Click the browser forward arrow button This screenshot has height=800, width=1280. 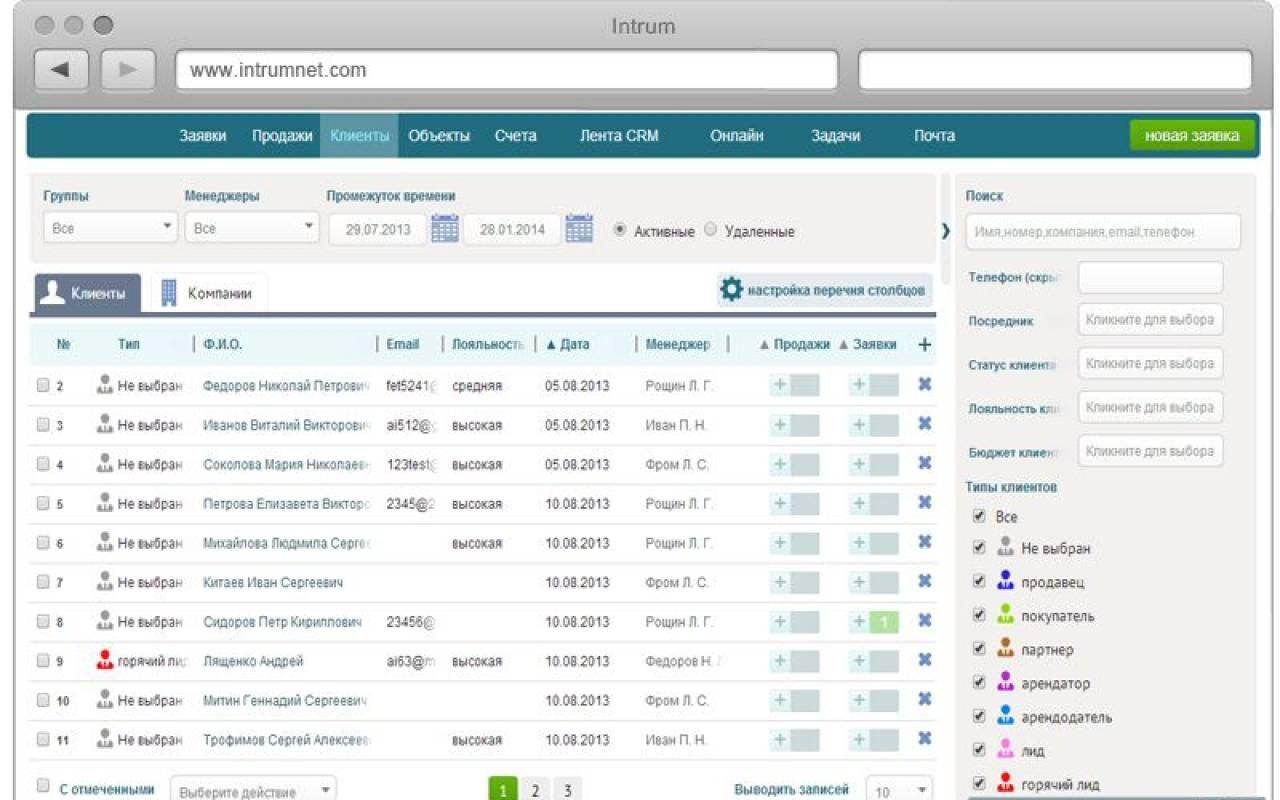coord(128,70)
